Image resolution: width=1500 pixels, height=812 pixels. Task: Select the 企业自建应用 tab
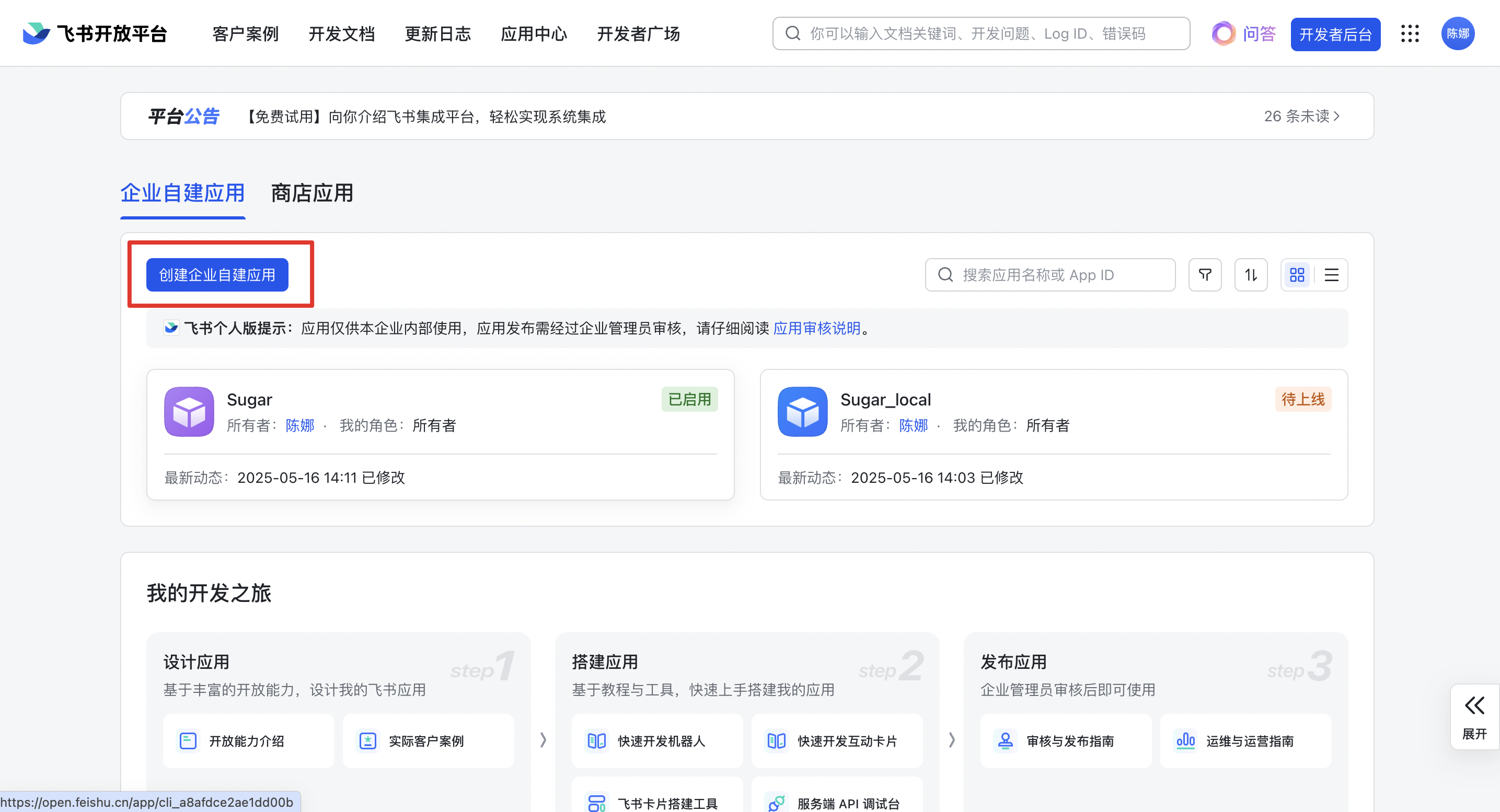[183, 193]
